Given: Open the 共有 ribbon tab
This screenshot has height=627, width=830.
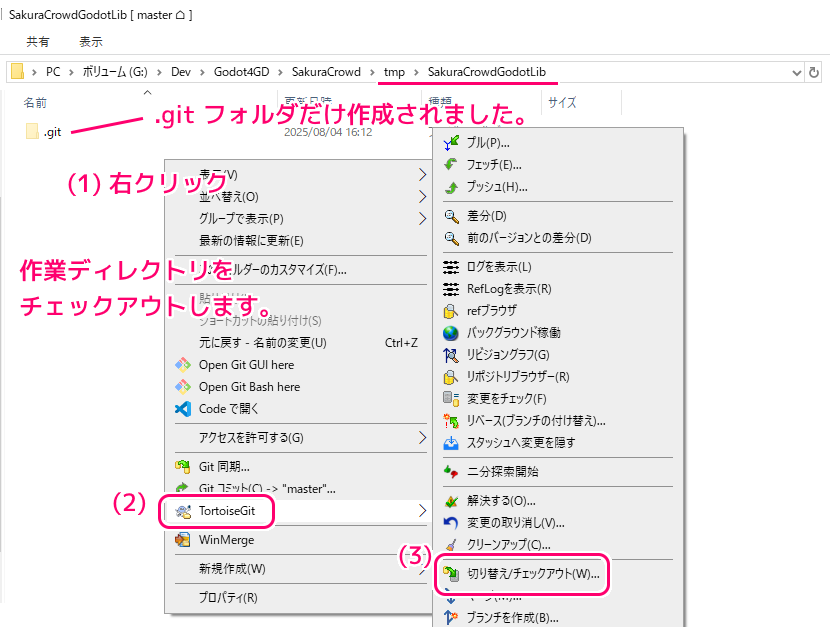Looking at the screenshot, I should pyautogui.click(x=38, y=42).
